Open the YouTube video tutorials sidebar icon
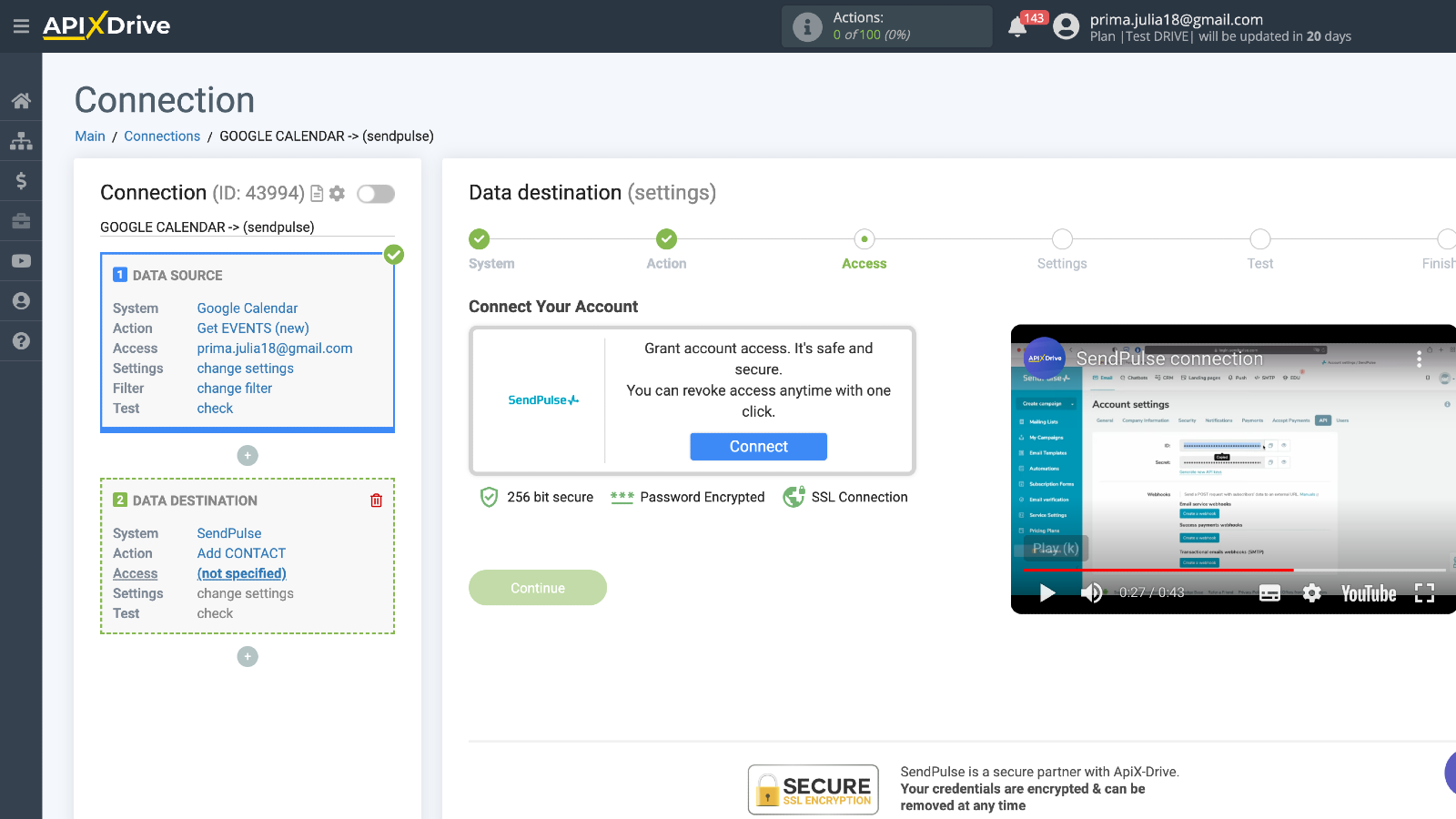 pyautogui.click(x=21, y=261)
